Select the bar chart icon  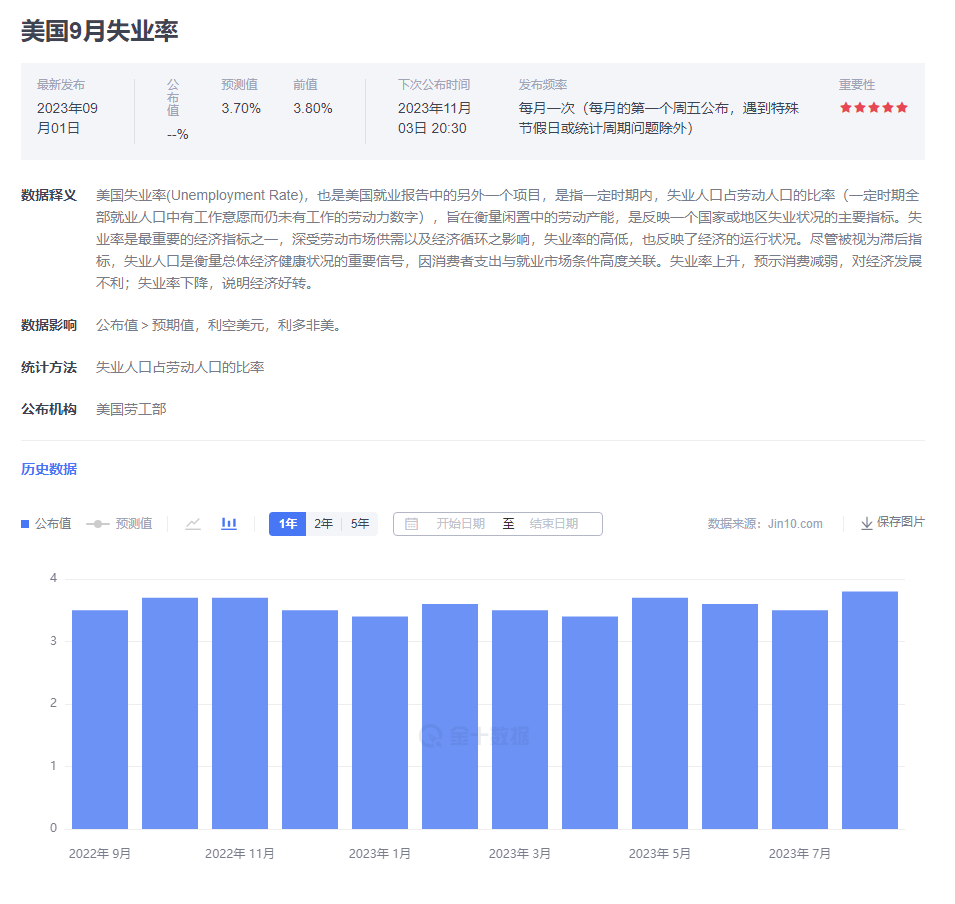point(228,523)
